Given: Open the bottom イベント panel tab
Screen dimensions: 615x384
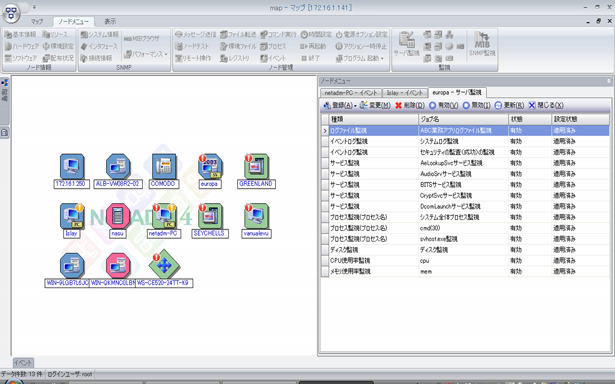Looking at the screenshot, I should (x=23, y=363).
